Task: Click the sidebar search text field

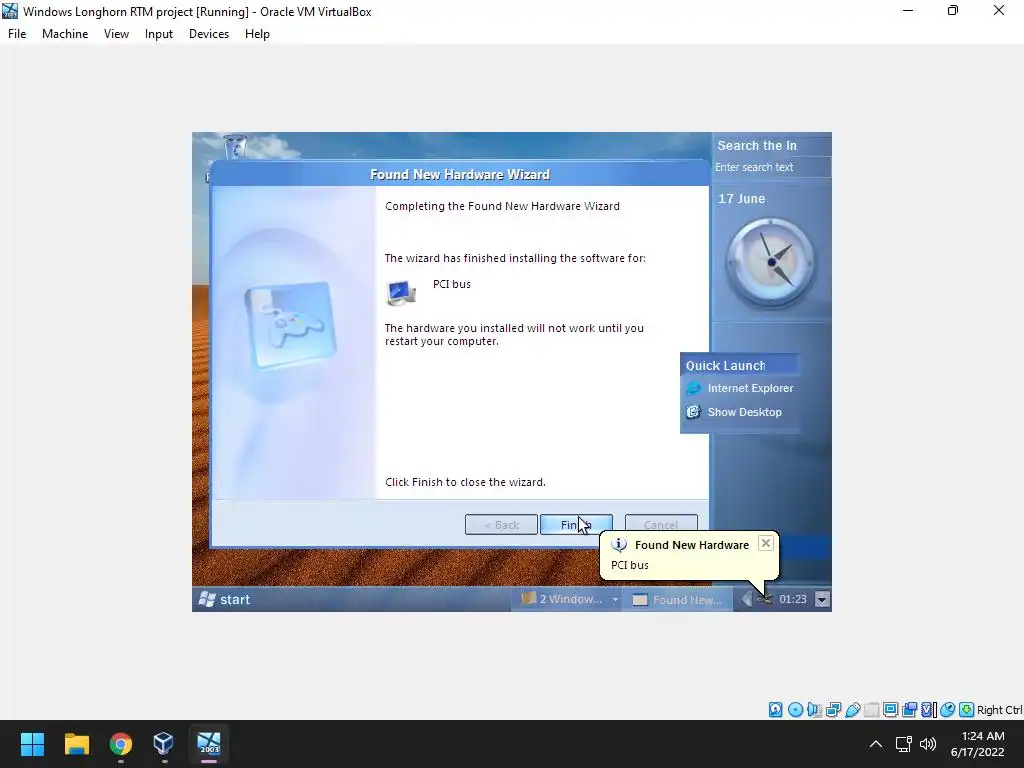Action: coord(771,167)
